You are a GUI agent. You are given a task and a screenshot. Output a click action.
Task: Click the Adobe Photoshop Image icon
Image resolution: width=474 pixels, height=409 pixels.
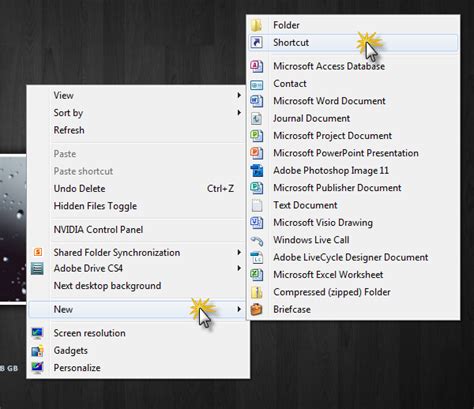tap(256, 170)
